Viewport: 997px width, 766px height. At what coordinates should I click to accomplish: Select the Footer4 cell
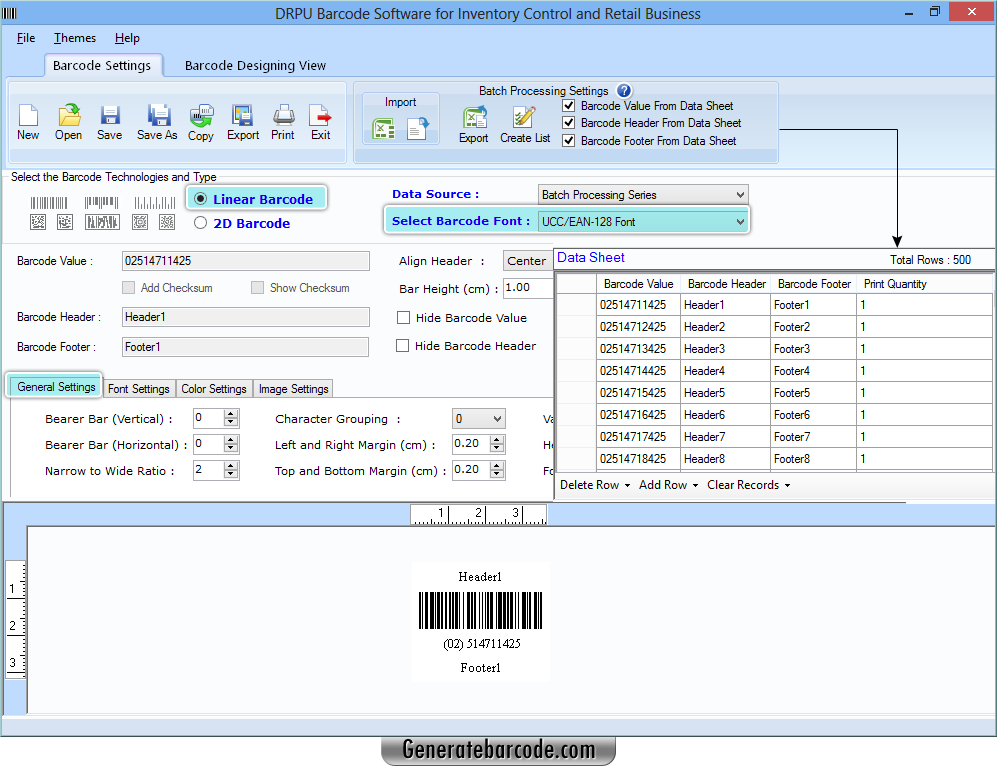pyautogui.click(x=814, y=371)
